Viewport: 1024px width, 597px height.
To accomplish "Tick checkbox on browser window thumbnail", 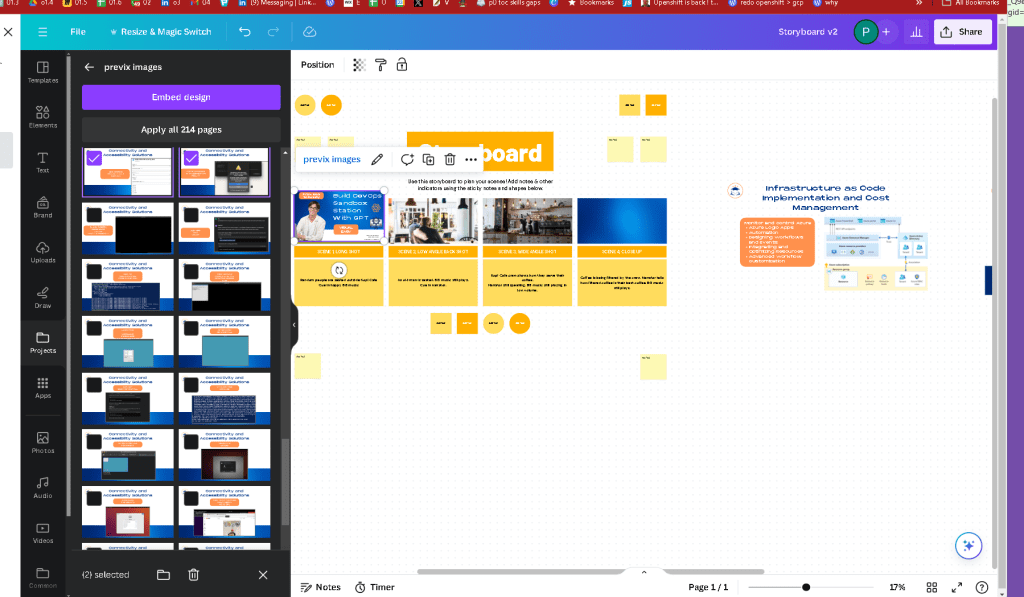I will [x=191, y=498].
